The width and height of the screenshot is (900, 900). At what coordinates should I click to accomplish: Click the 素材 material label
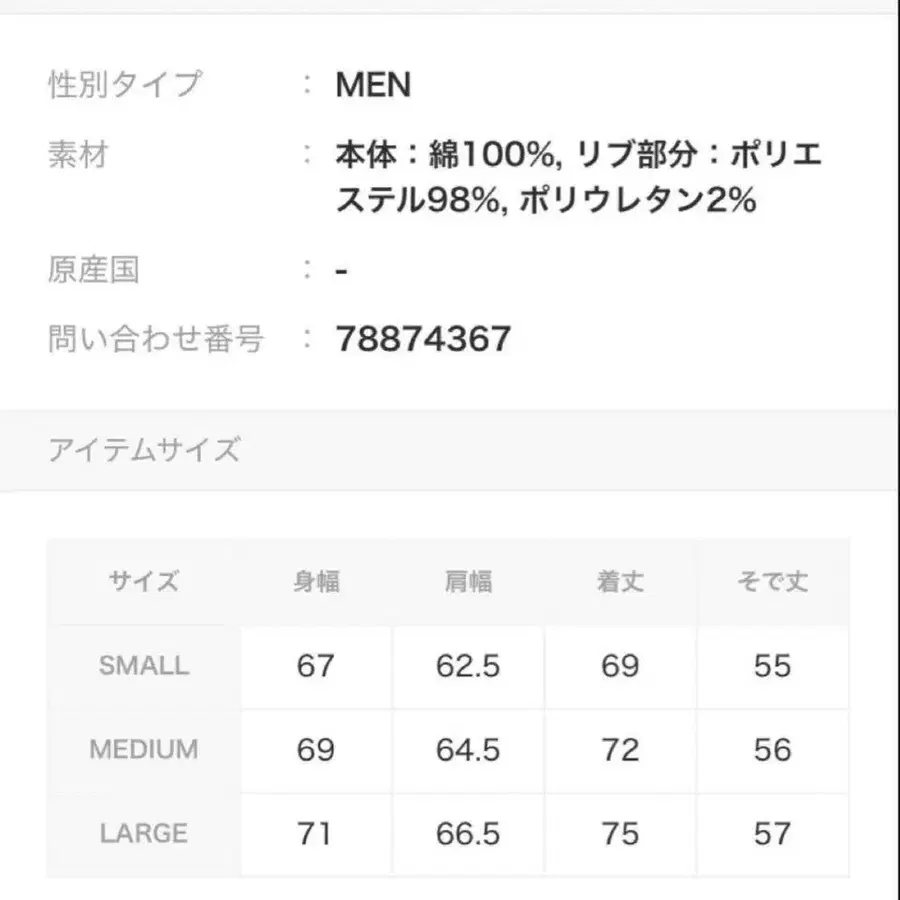(78, 156)
